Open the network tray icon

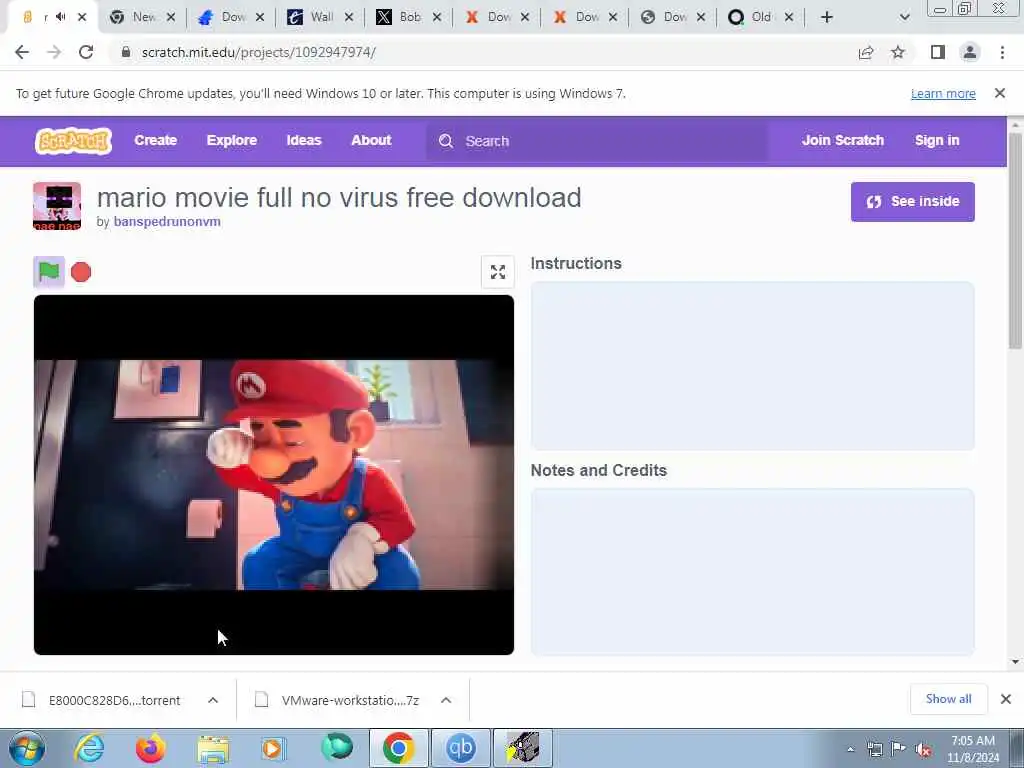(x=874, y=750)
